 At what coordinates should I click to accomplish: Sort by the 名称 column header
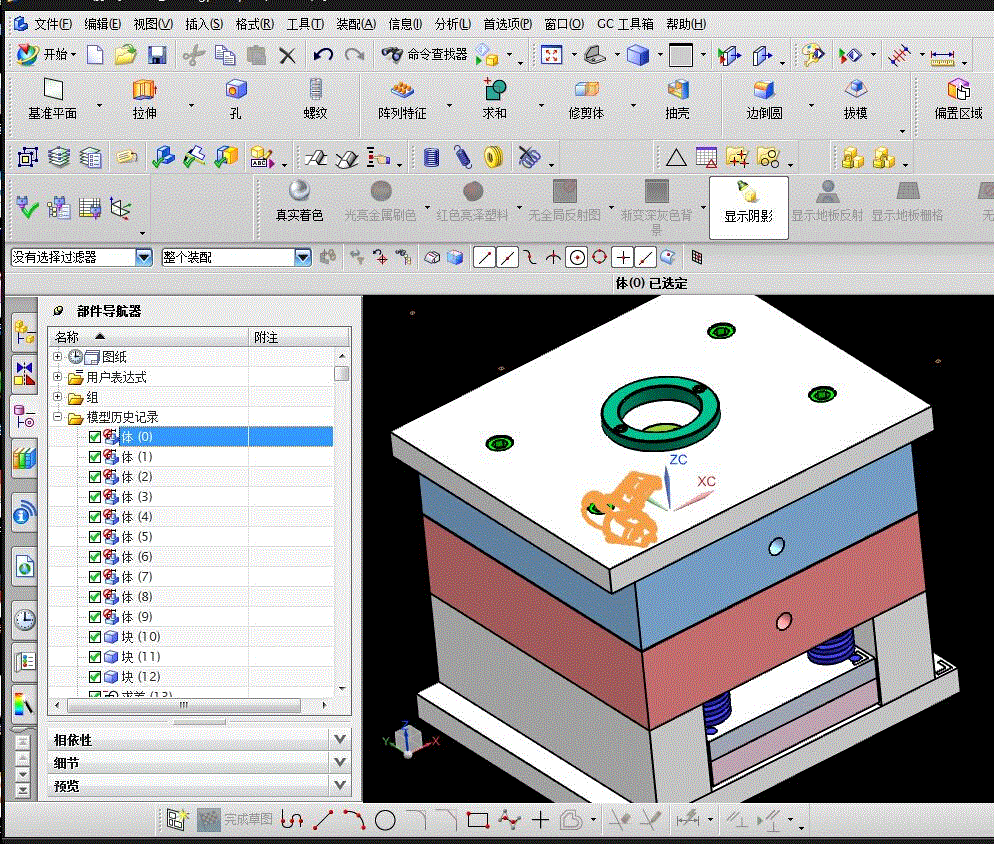149,337
